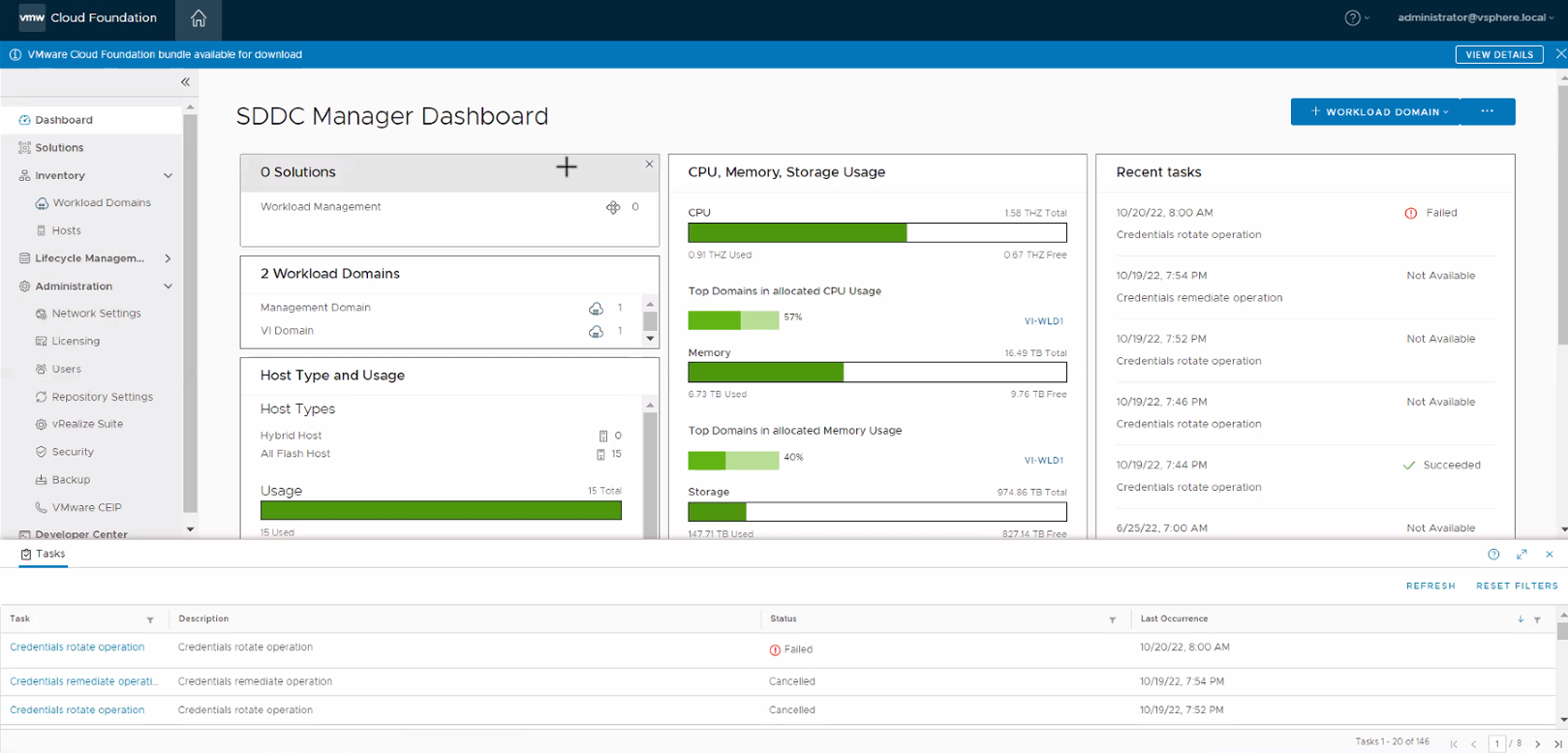Open Network Settings in the sidebar
Screen dimensions: 1568x753
(96, 314)
